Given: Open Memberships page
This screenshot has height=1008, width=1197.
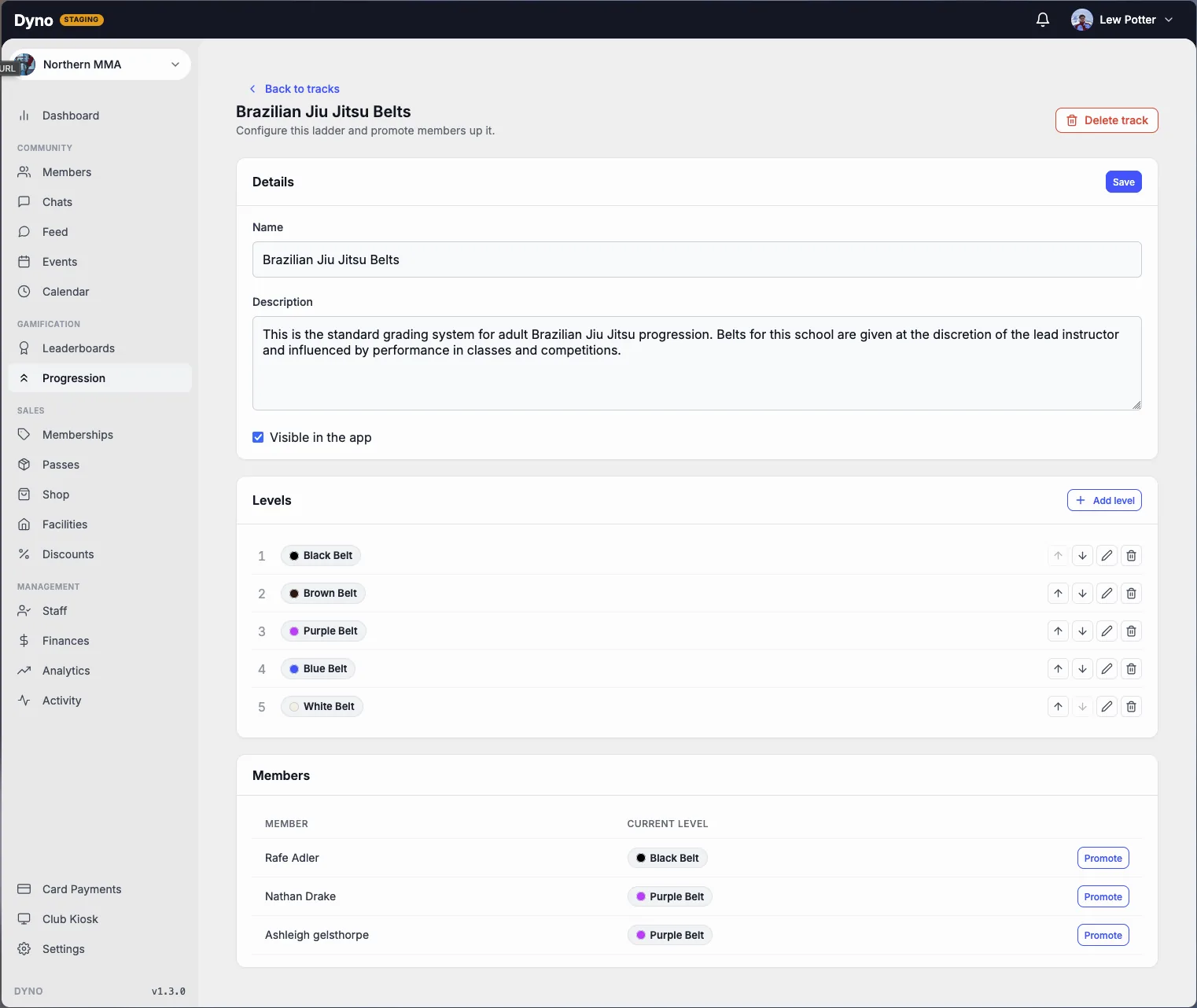Looking at the screenshot, I should pyautogui.click(x=100, y=435).
